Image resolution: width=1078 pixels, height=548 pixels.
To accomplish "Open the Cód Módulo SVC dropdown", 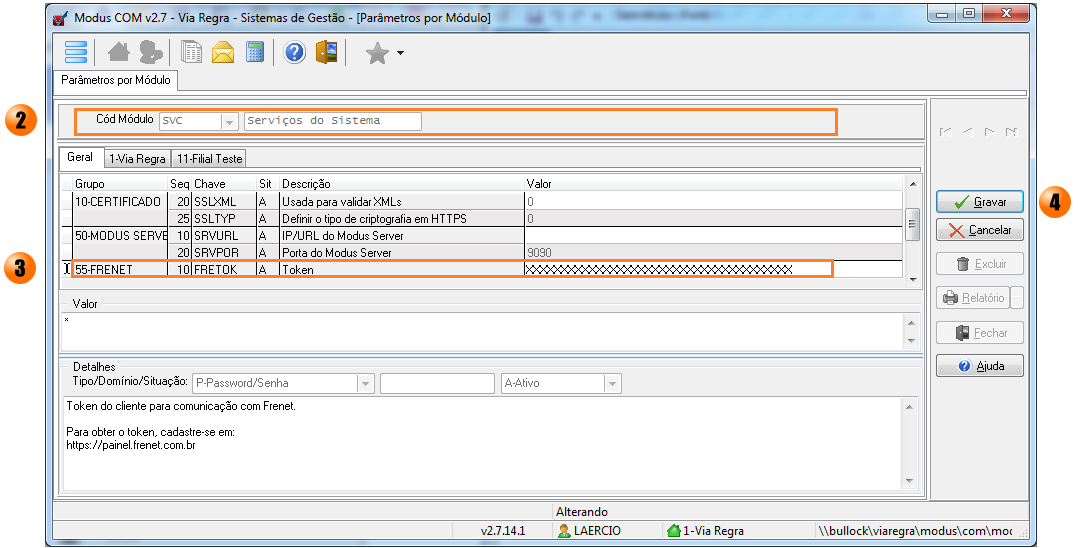I will pos(228,121).
